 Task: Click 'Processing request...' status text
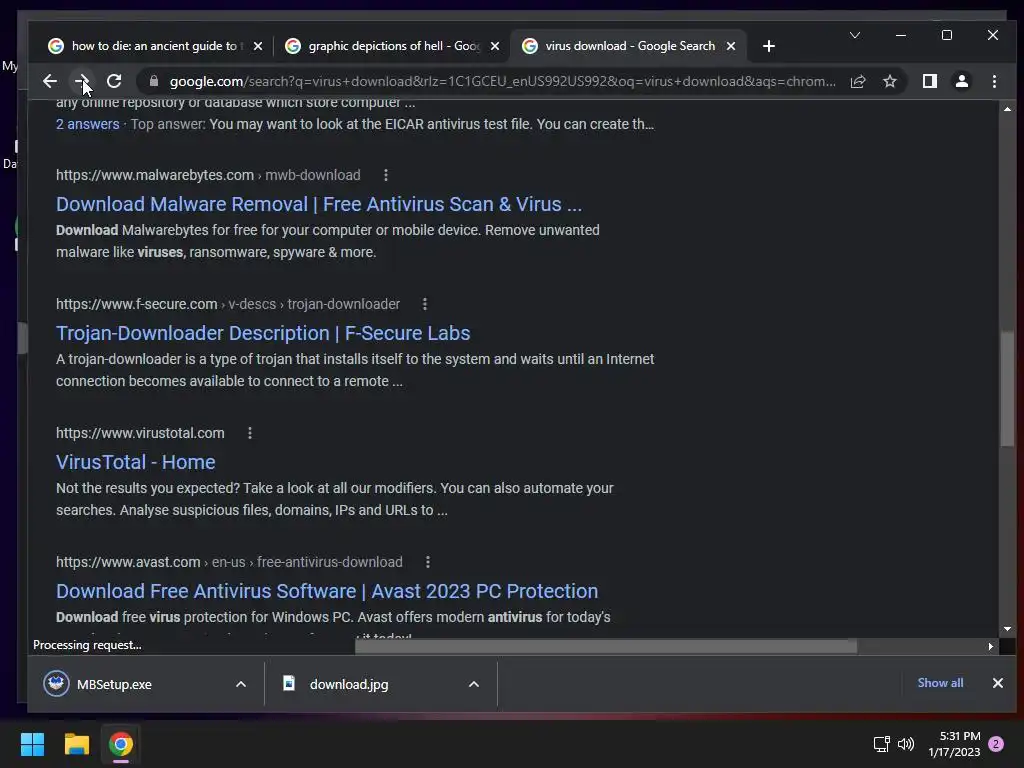coord(87,645)
